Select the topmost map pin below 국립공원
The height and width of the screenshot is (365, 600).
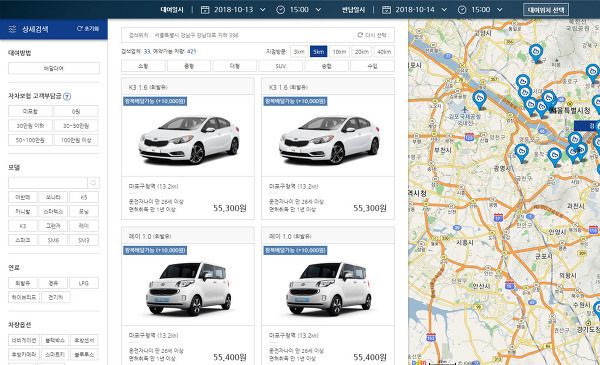[x=536, y=53]
